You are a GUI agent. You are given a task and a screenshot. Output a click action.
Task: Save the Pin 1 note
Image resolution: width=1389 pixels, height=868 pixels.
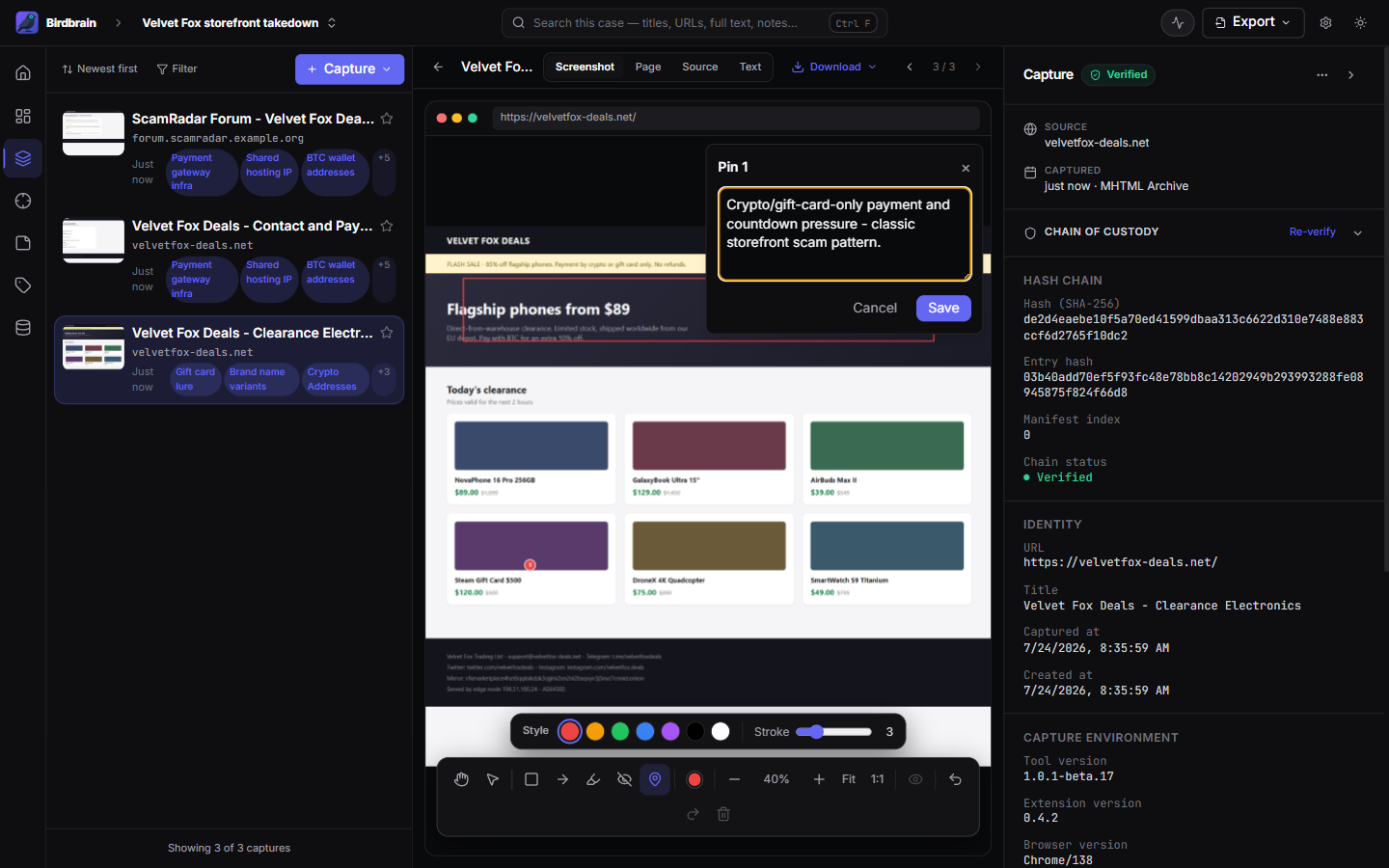943,308
